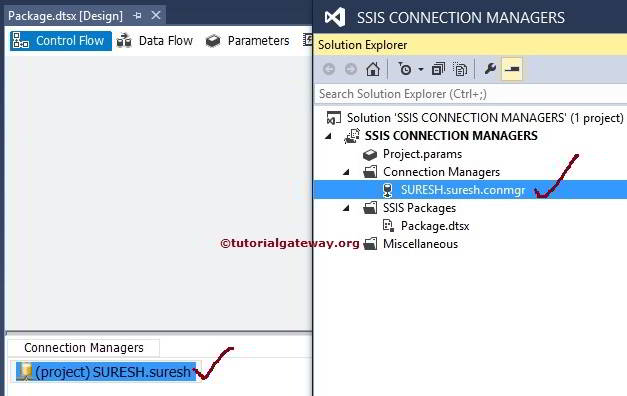
Task: Click the Solution Explorer title bar
Action: pyautogui.click(x=470, y=45)
